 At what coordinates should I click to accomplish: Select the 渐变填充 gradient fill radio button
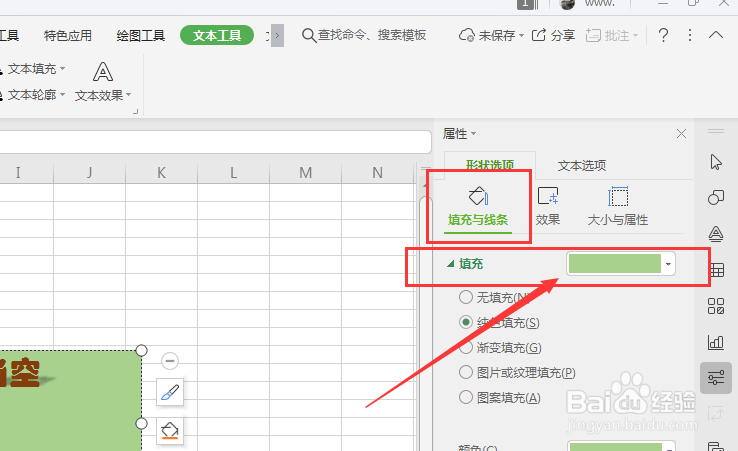(465, 347)
